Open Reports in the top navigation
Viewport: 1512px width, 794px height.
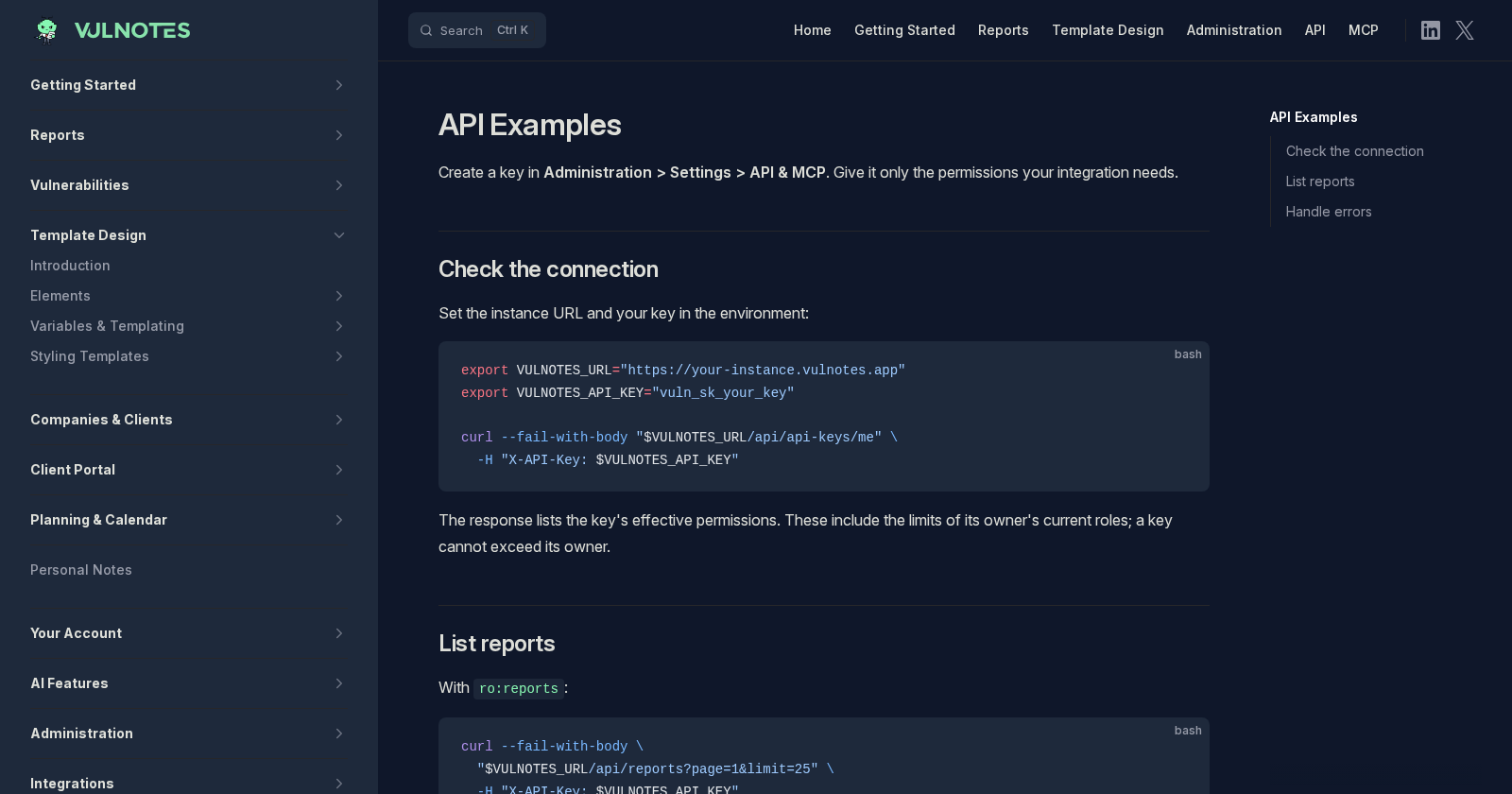click(1004, 30)
